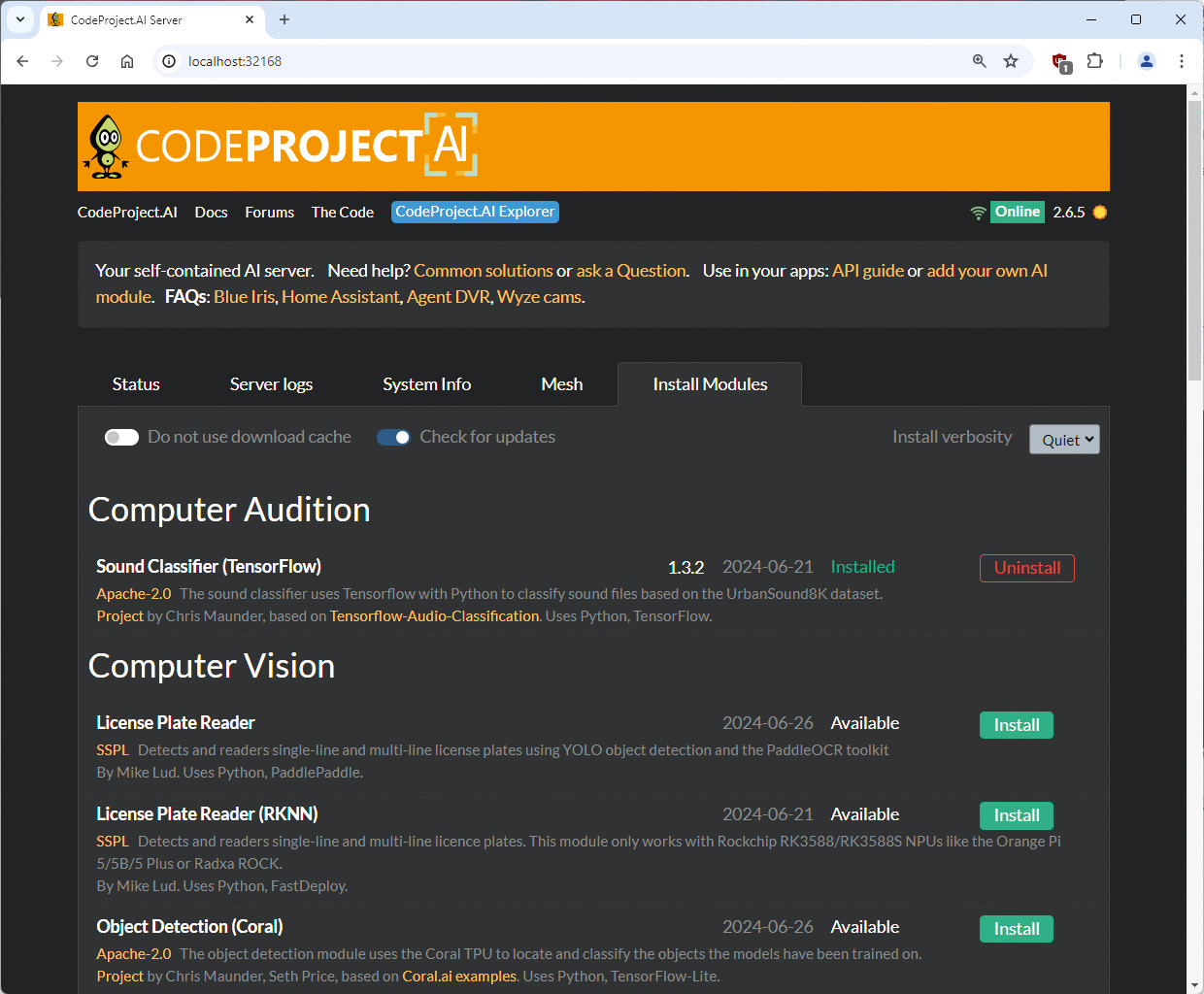Open Object Detection (Coral) Project link

(119, 977)
